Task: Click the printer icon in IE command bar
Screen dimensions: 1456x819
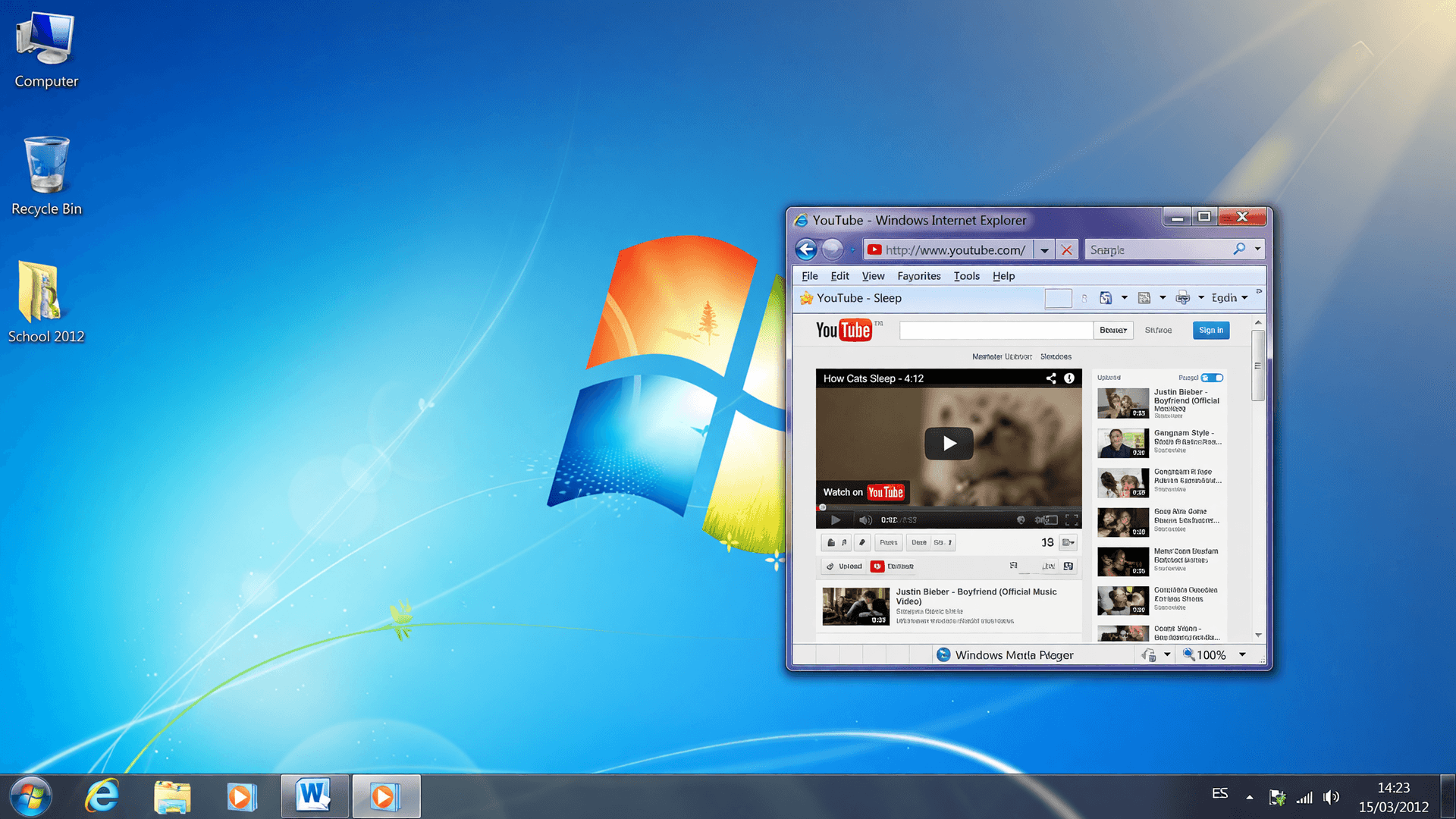Action: coord(1182,298)
